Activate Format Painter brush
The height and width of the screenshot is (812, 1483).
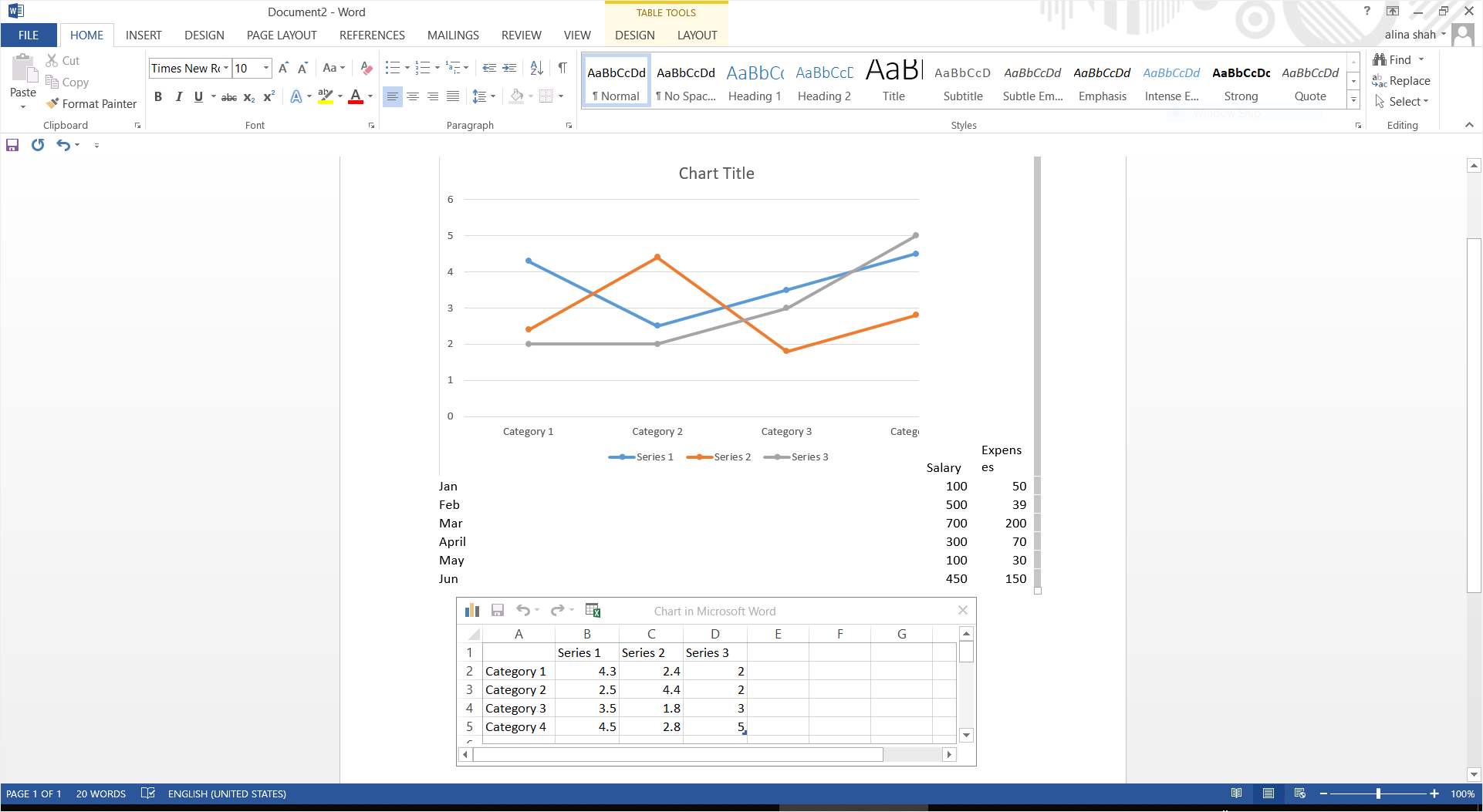[x=91, y=103]
